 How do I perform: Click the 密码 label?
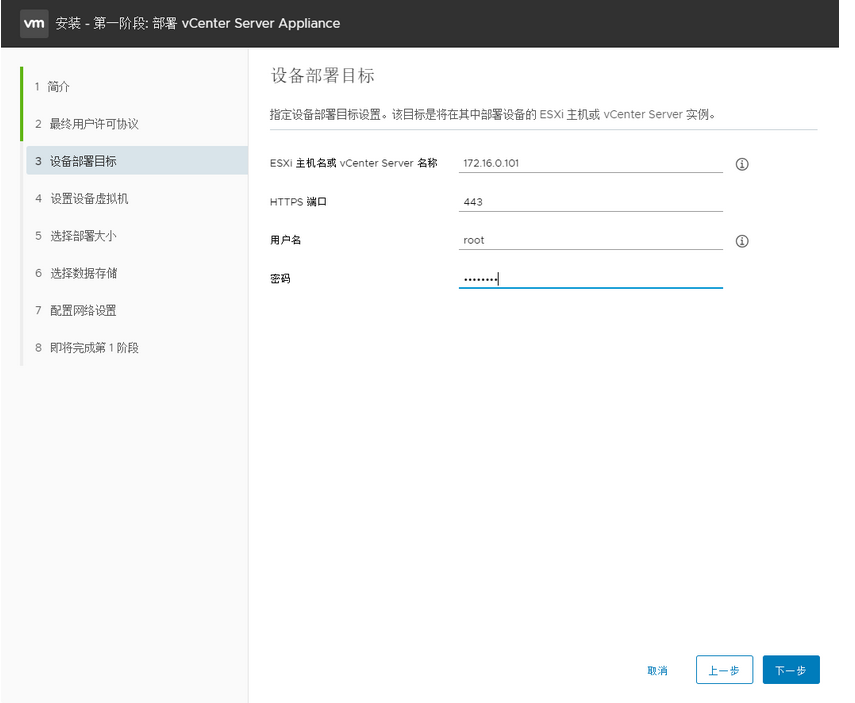click(x=280, y=279)
